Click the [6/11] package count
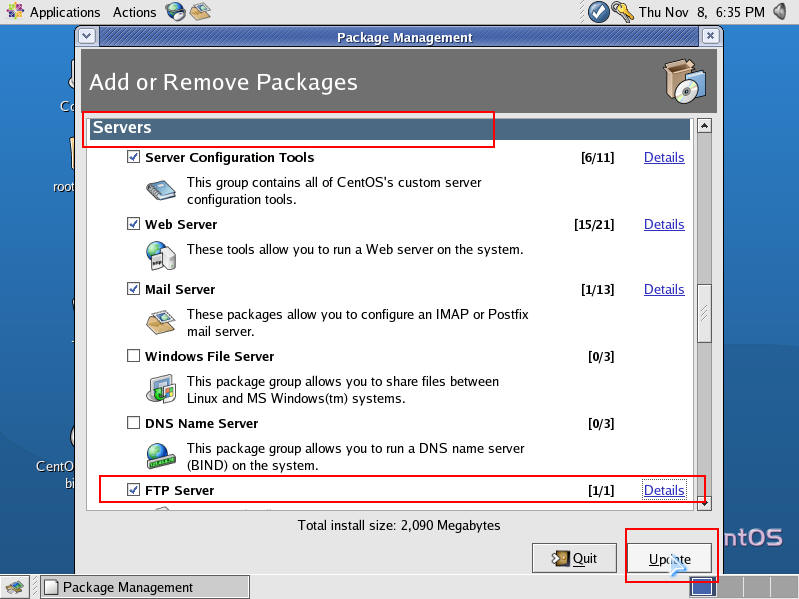Screen dimensions: 799x599 click(x=598, y=157)
